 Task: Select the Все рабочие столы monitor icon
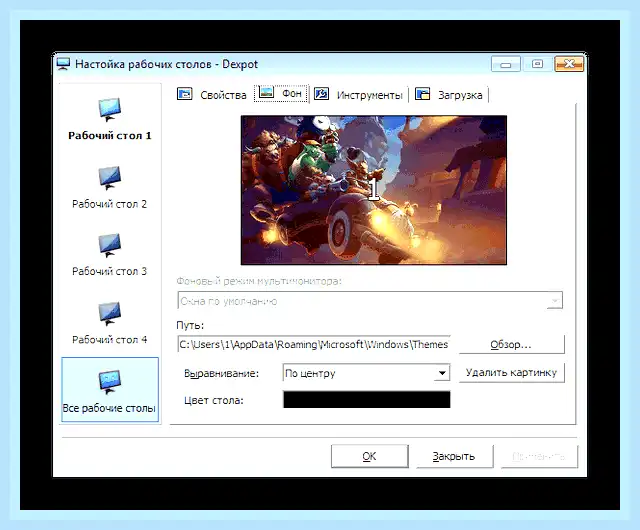[109, 382]
